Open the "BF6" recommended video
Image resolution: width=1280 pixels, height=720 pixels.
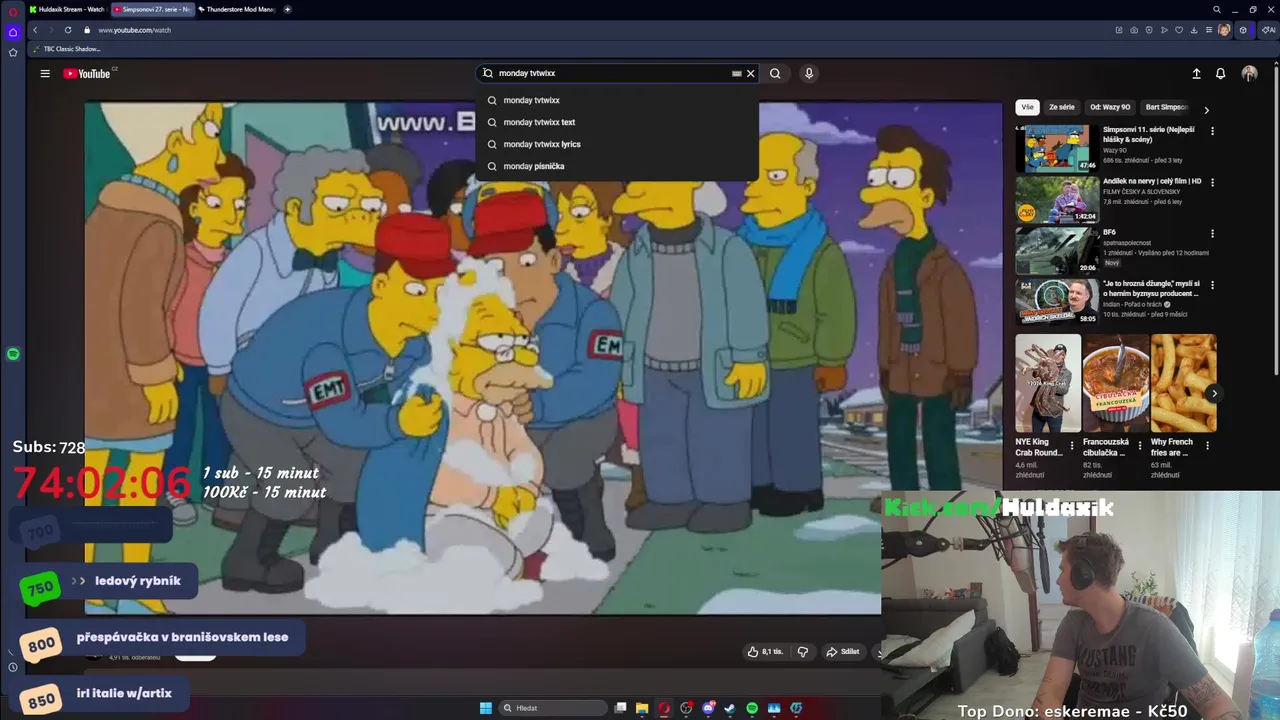pyautogui.click(x=1057, y=251)
